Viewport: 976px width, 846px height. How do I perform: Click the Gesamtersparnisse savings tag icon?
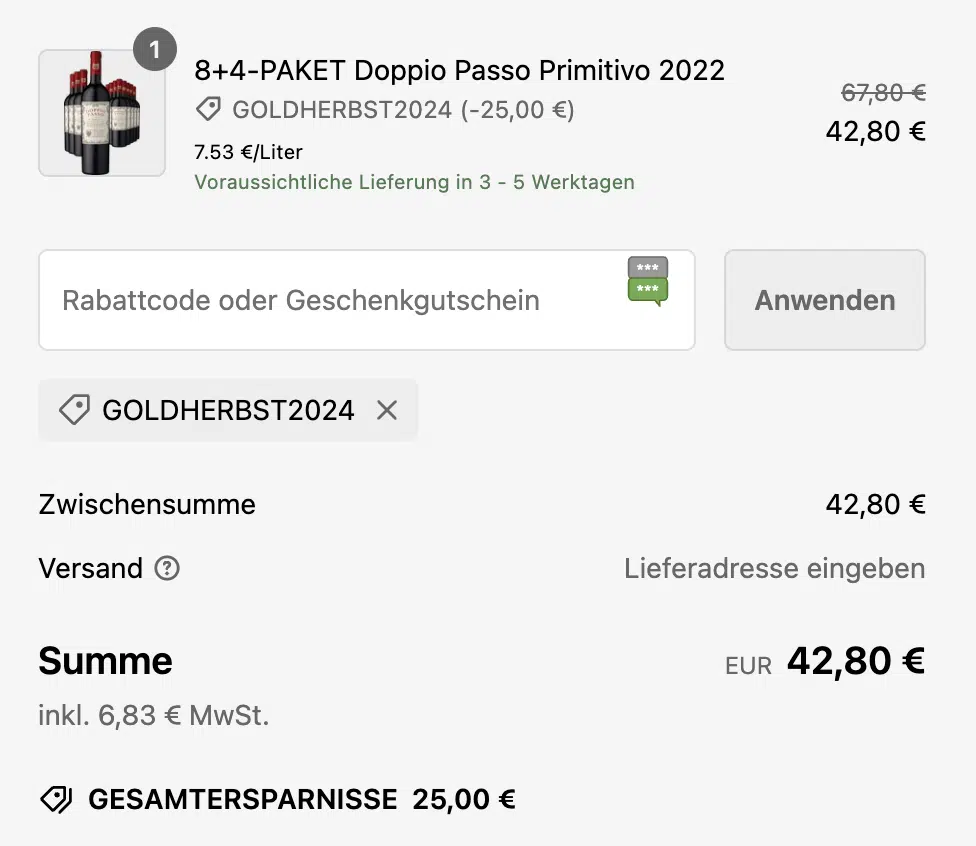[56, 799]
